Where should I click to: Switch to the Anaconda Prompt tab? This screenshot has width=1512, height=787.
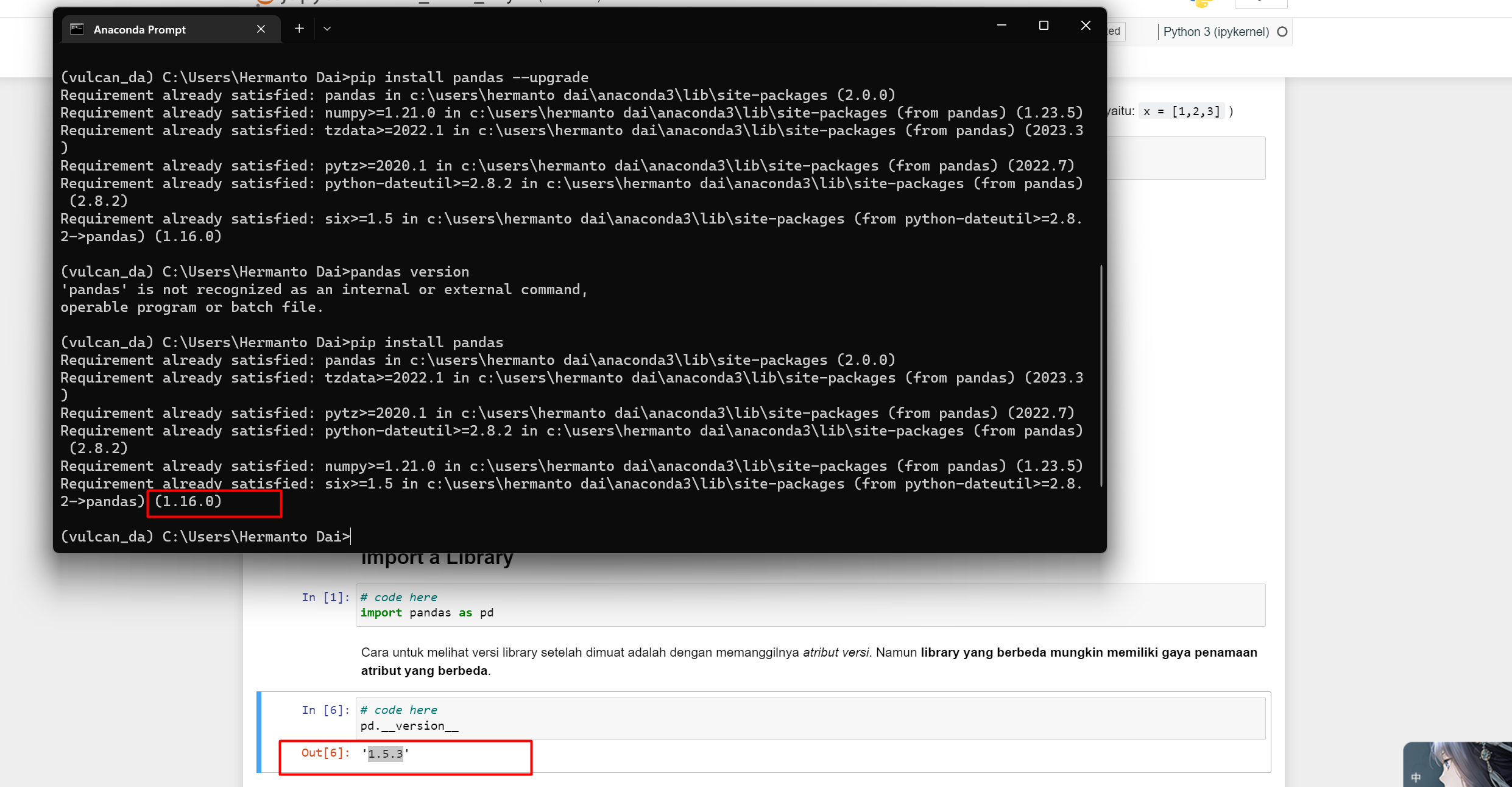pos(140,29)
